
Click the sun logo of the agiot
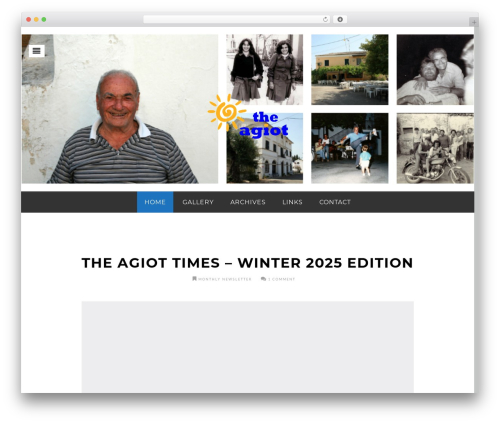coord(226,112)
